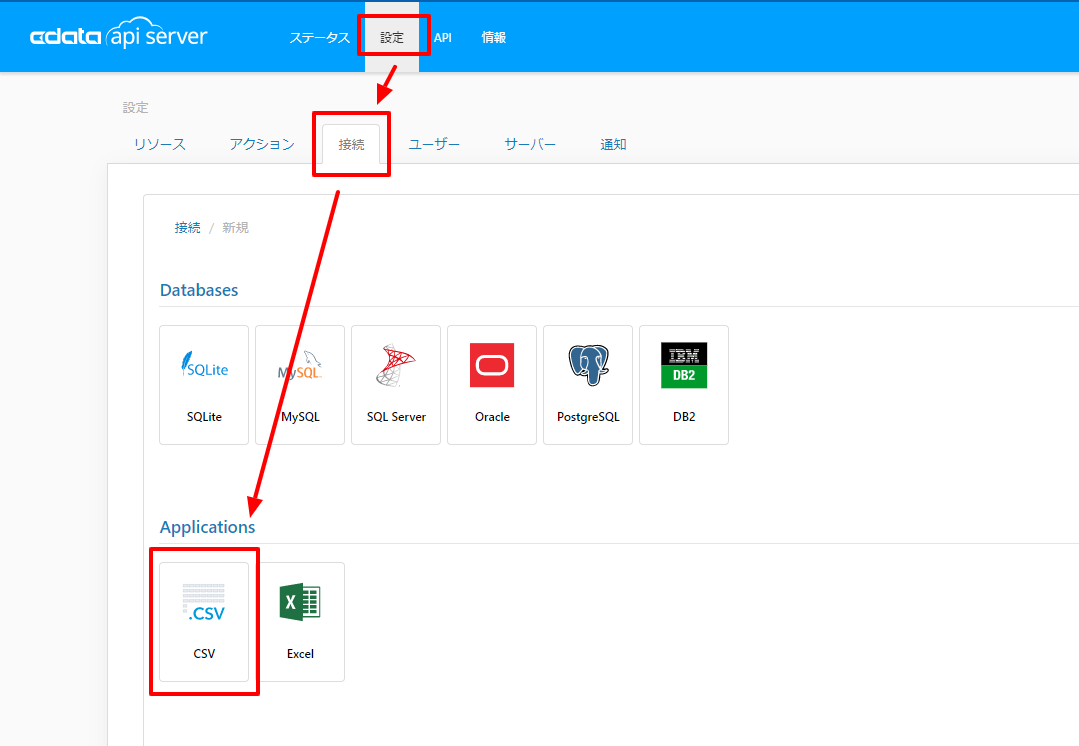
Task: Switch to the サーバー tab
Action: (x=530, y=145)
